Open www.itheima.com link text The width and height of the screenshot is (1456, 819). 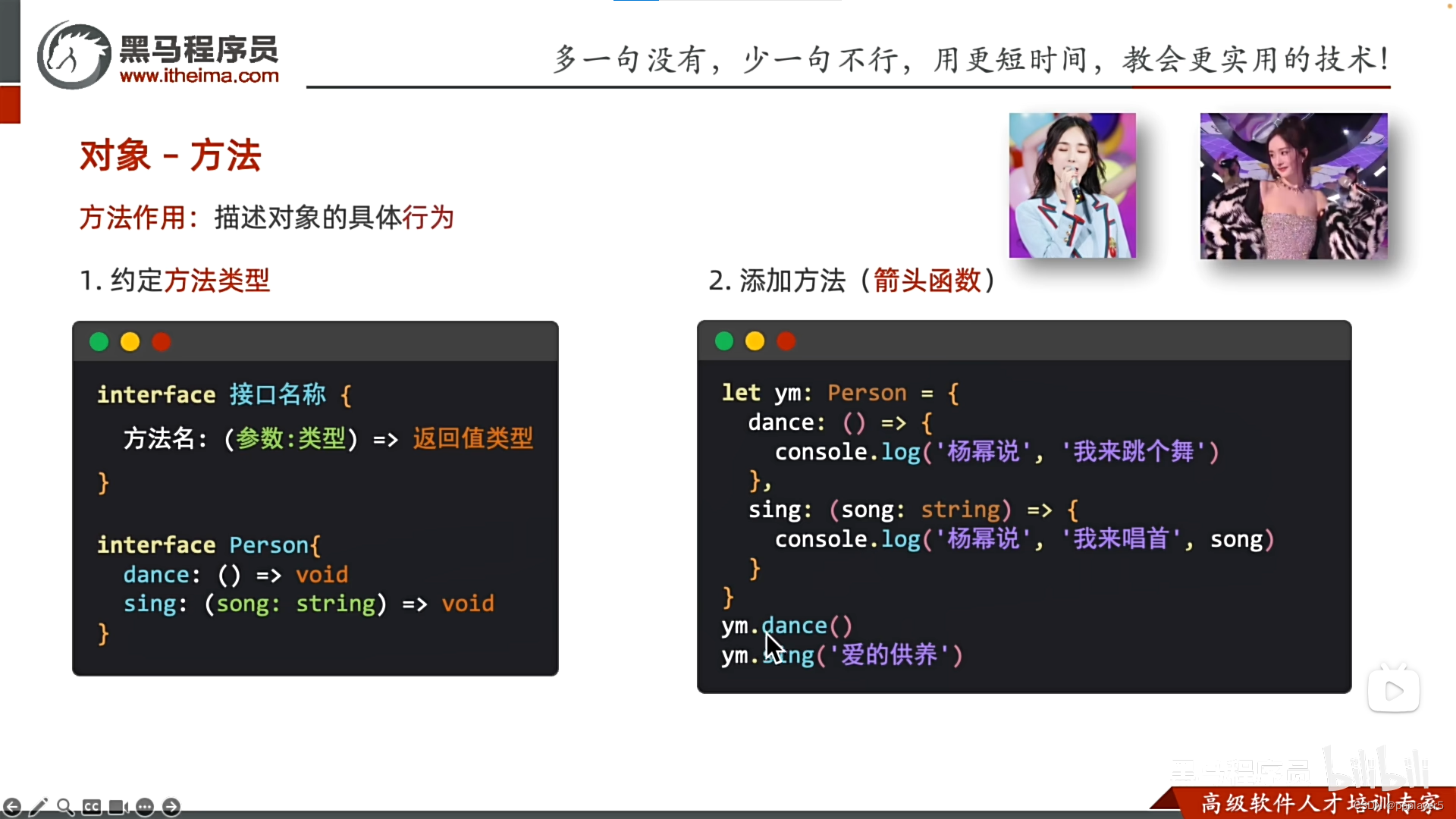pyautogui.click(x=199, y=76)
